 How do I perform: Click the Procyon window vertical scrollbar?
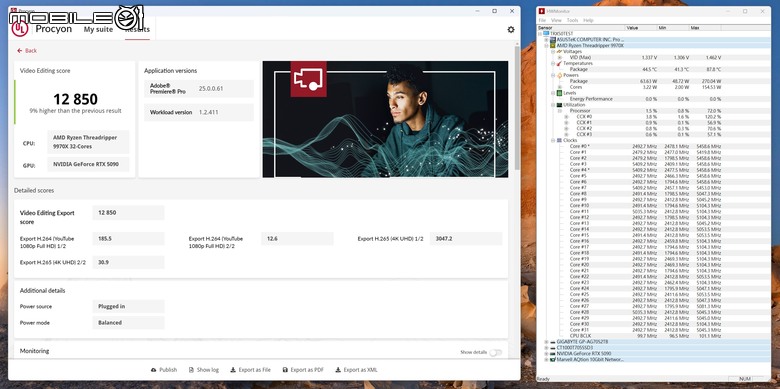517,107
